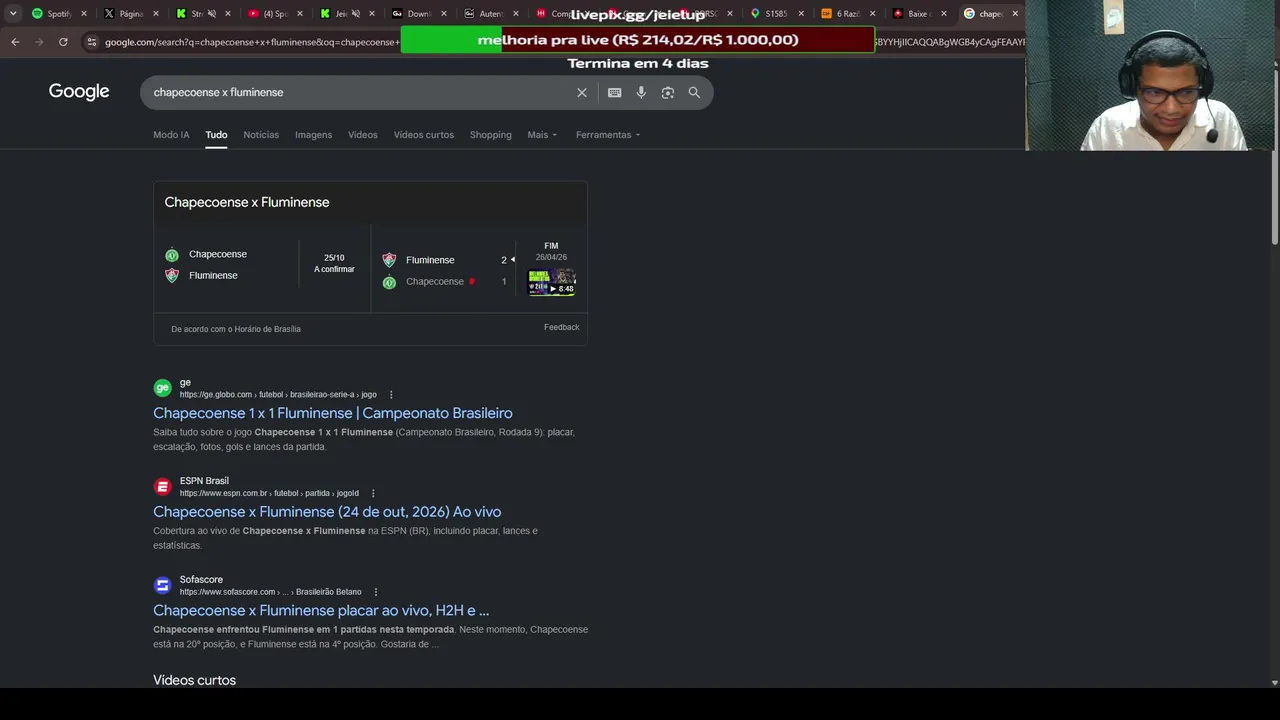
Task: Open the espn.com.br URL breadcrumb
Action: click(269, 493)
